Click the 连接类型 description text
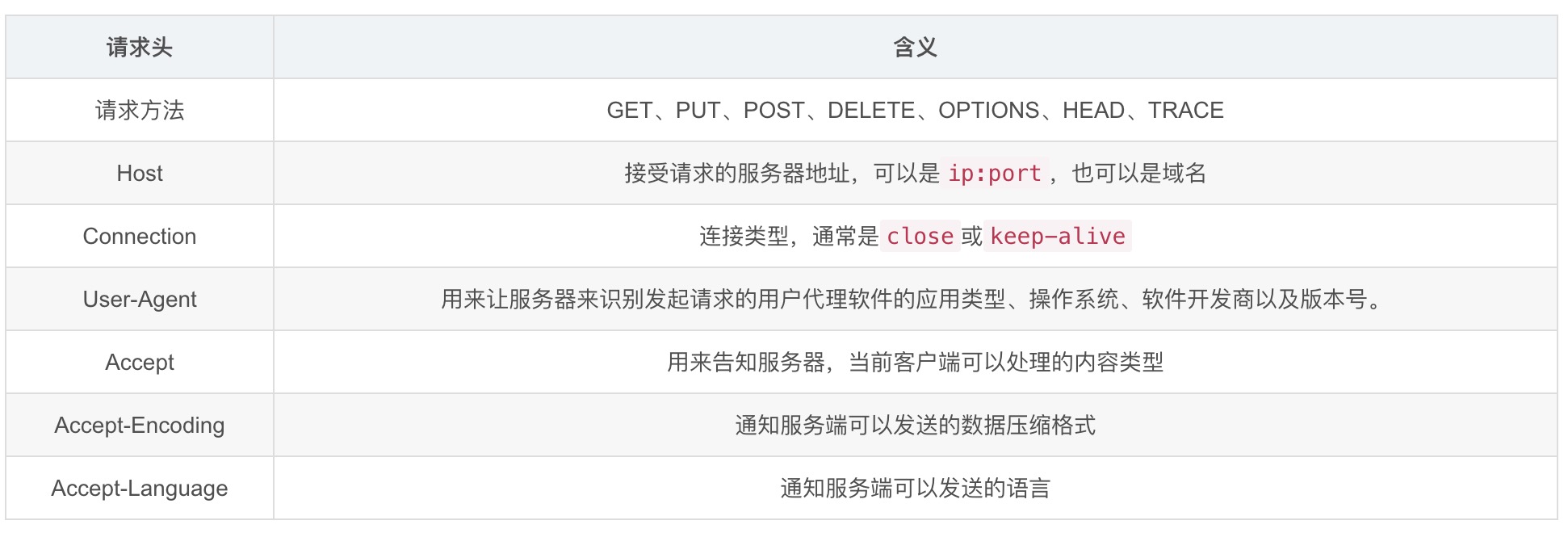This screenshot has width=1568, height=533. pyautogui.click(x=744, y=237)
